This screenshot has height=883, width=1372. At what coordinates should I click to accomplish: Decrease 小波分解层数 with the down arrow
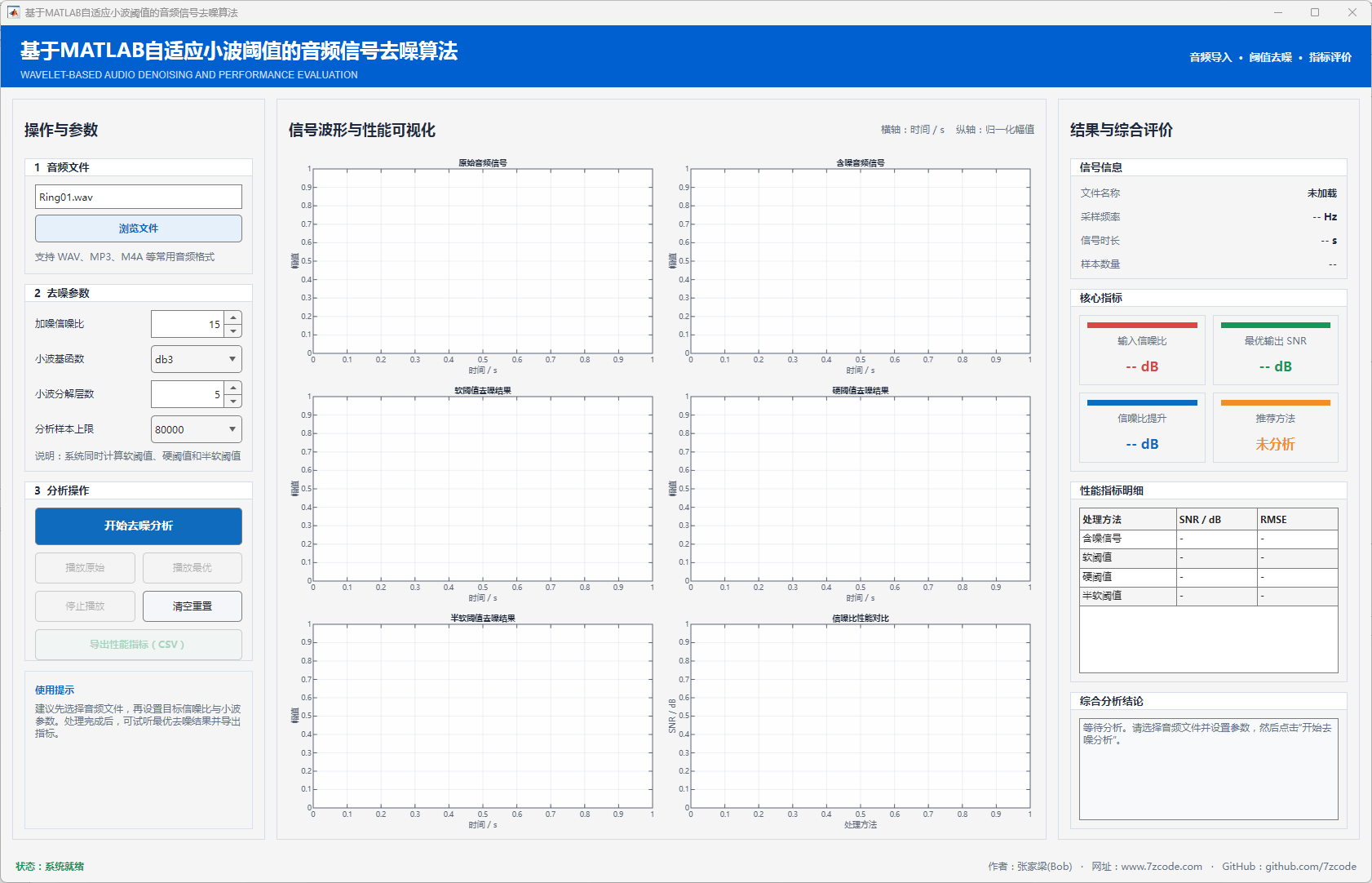[233, 402]
